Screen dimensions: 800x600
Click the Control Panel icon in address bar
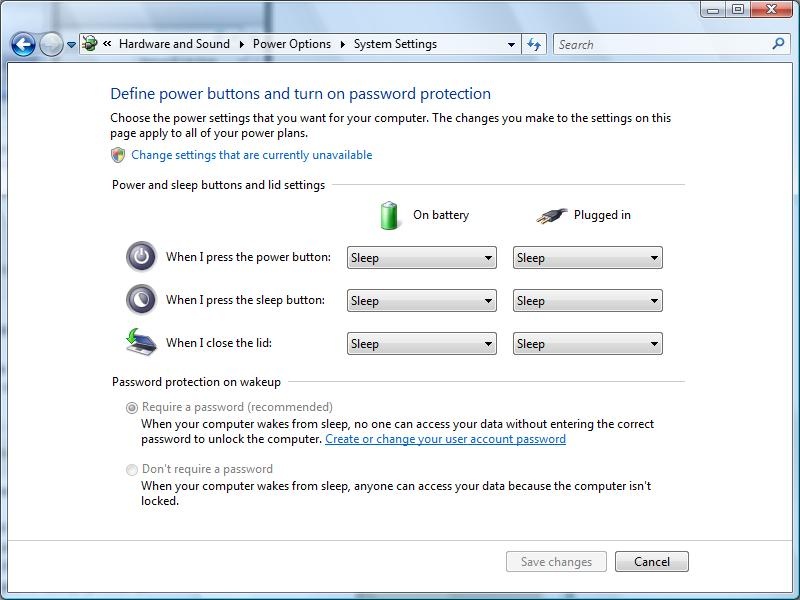tap(90, 44)
